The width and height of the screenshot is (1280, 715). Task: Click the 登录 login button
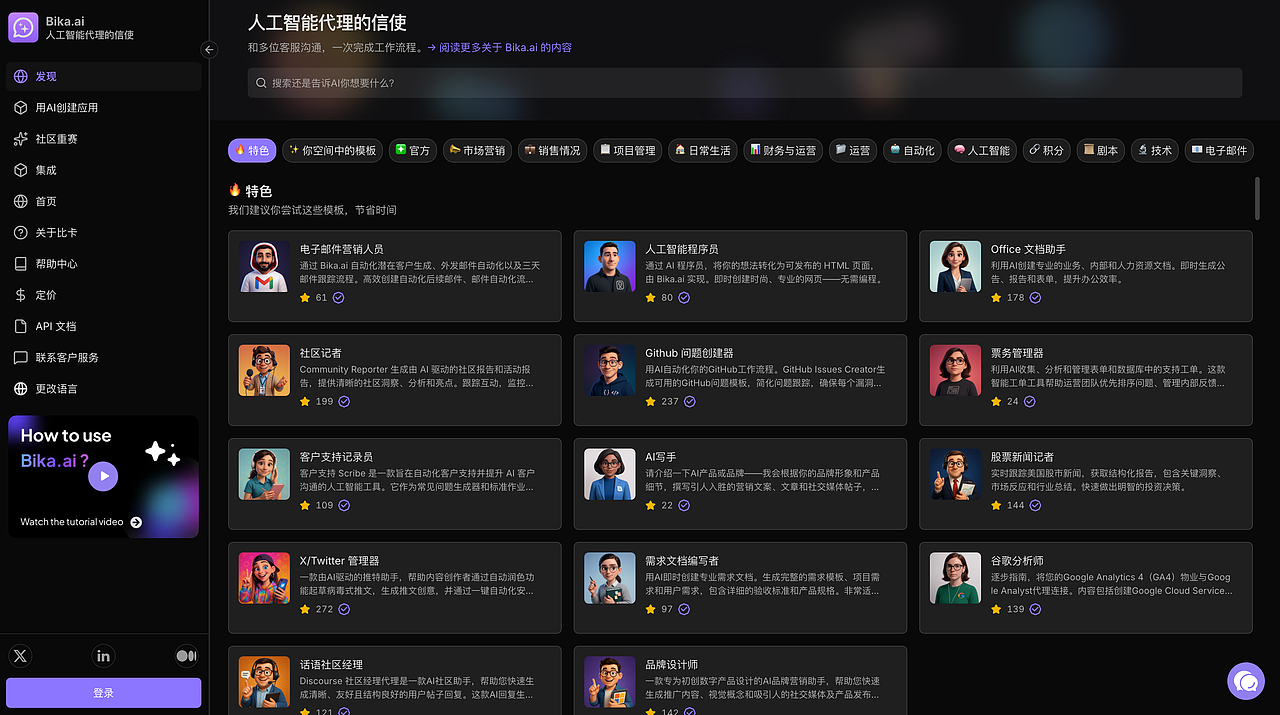click(x=104, y=693)
